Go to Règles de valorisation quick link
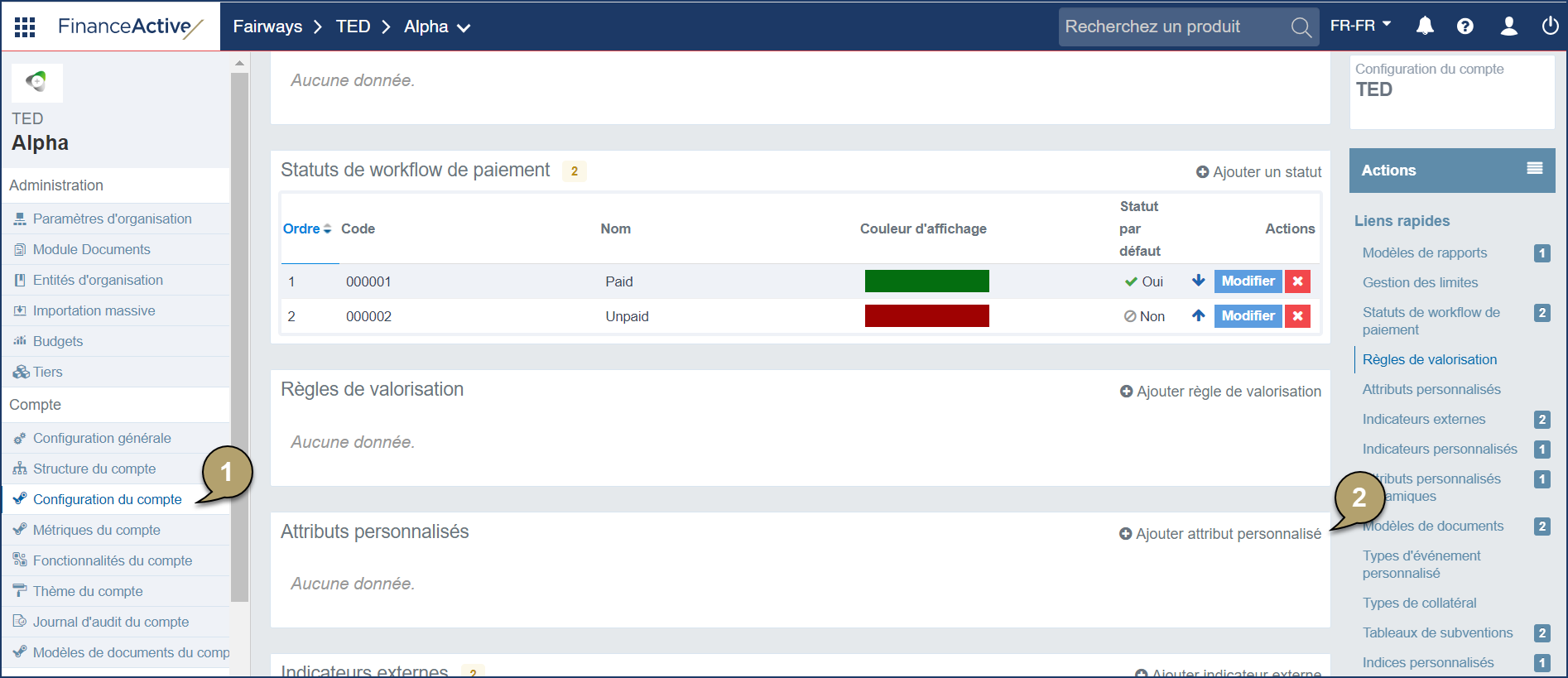This screenshot has width=1568, height=678. click(1429, 359)
